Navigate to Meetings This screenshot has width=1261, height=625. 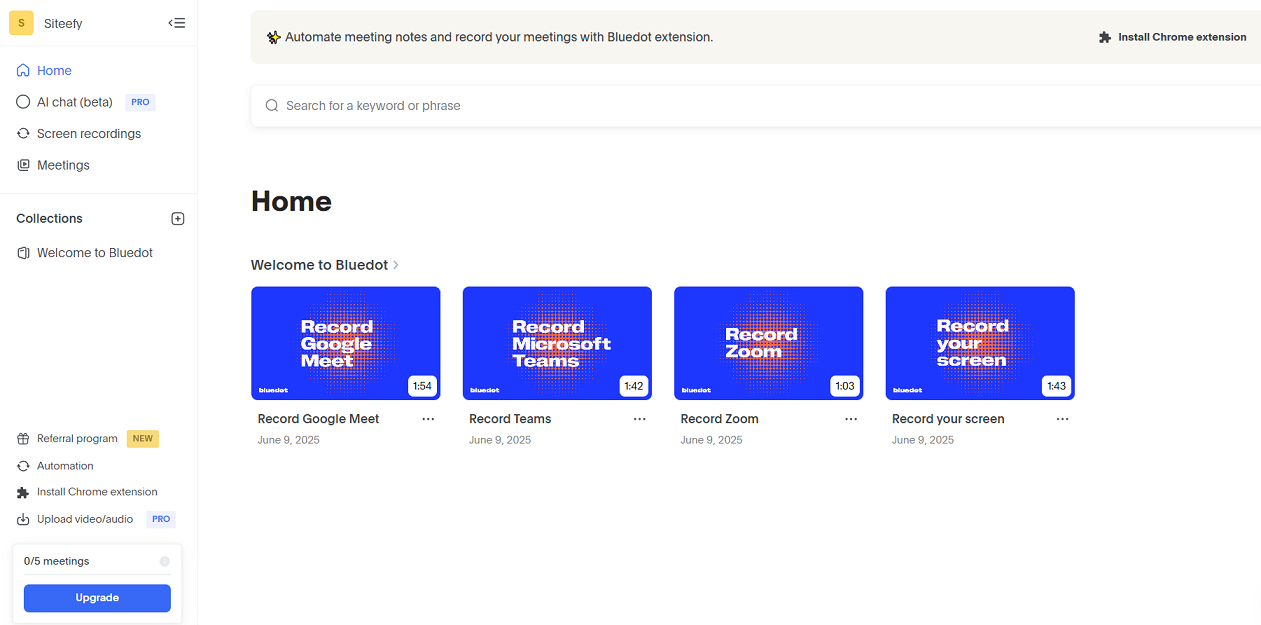click(63, 165)
